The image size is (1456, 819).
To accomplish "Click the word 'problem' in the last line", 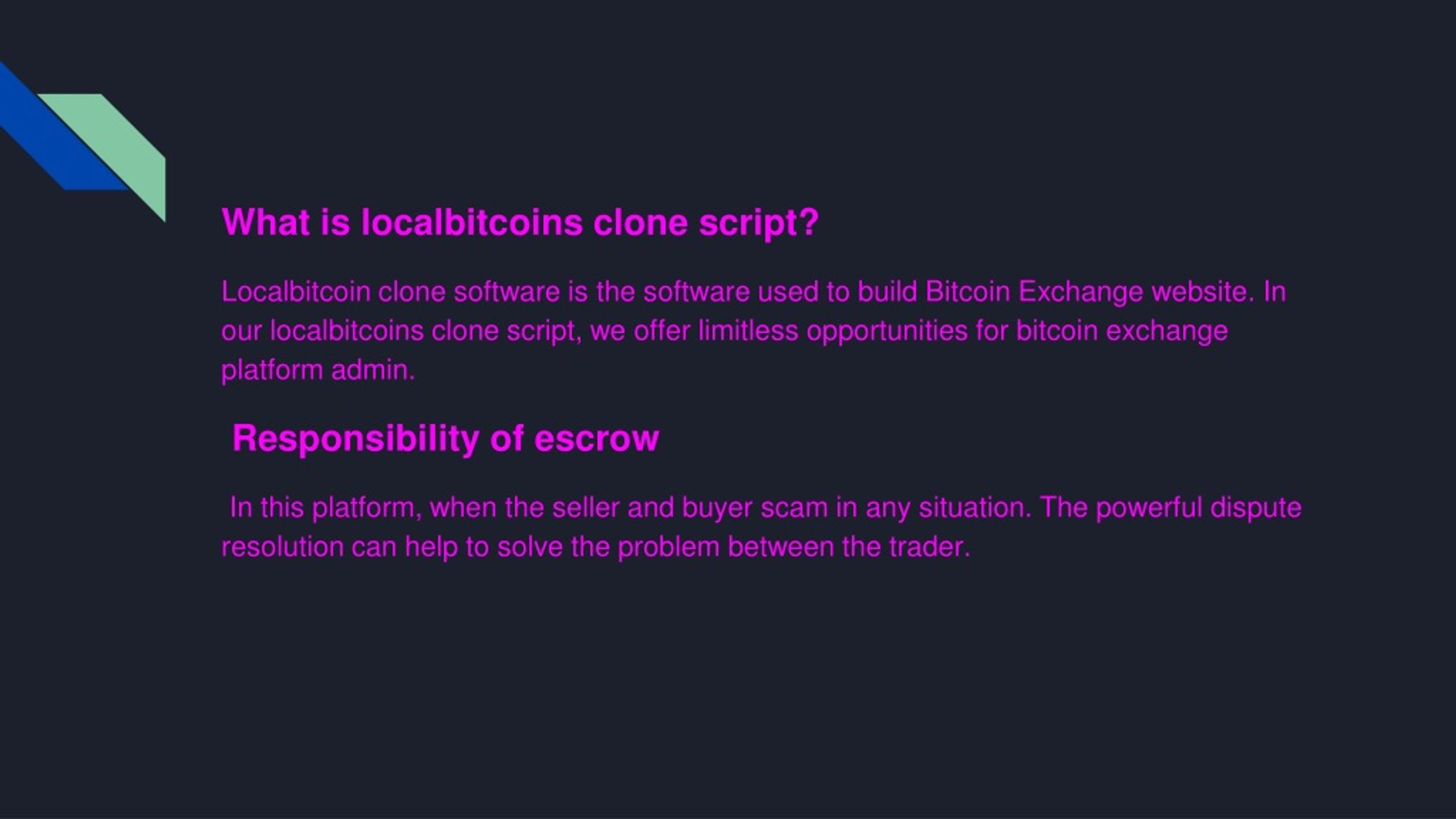I will click(x=668, y=547).
